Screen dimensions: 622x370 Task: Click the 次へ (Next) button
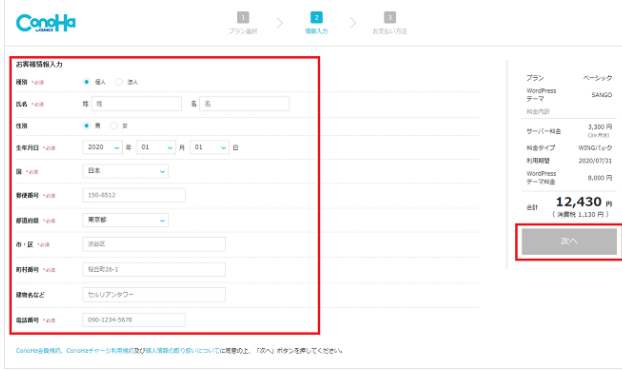[569, 241]
